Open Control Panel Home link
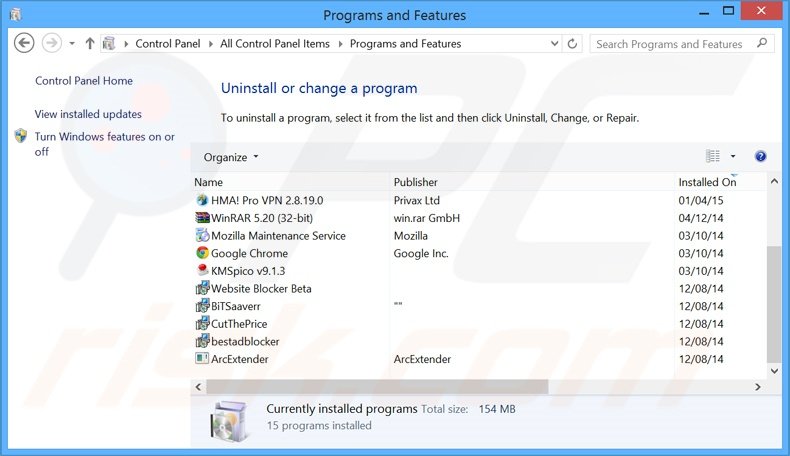 (x=84, y=81)
